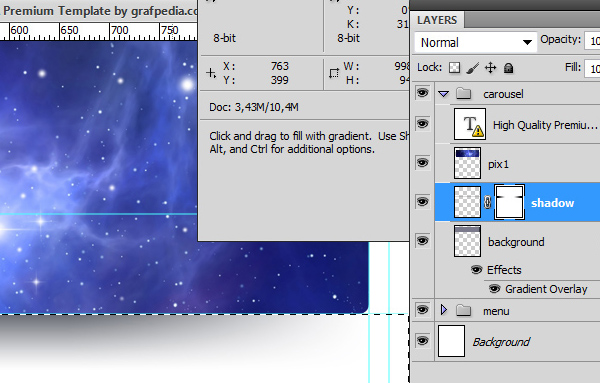This screenshot has width=600, height=383.
Task: Toggle Gradient Overlay effect visibility
Action: [x=495, y=288]
